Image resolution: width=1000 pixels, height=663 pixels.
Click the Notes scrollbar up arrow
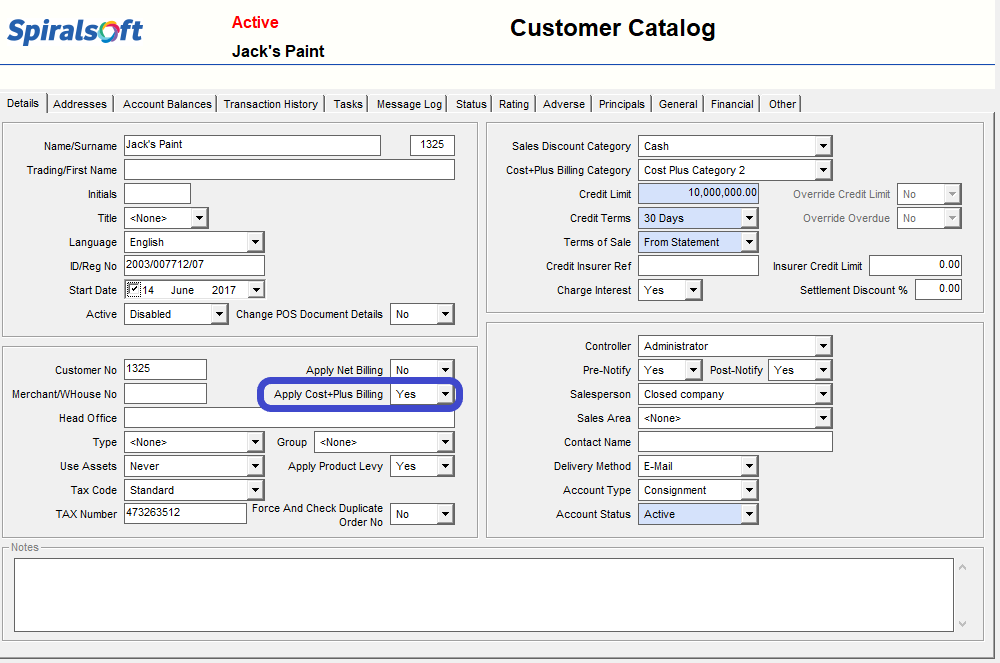point(962,567)
